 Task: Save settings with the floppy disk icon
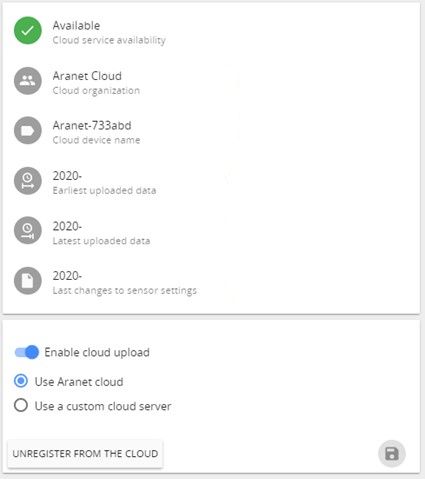[x=392, y=454]
